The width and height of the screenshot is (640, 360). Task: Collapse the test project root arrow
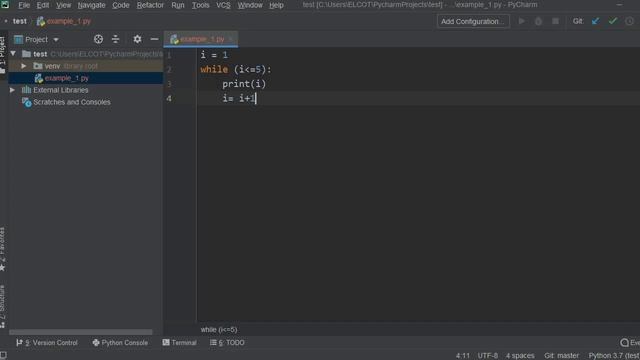(x=13, y=54)
